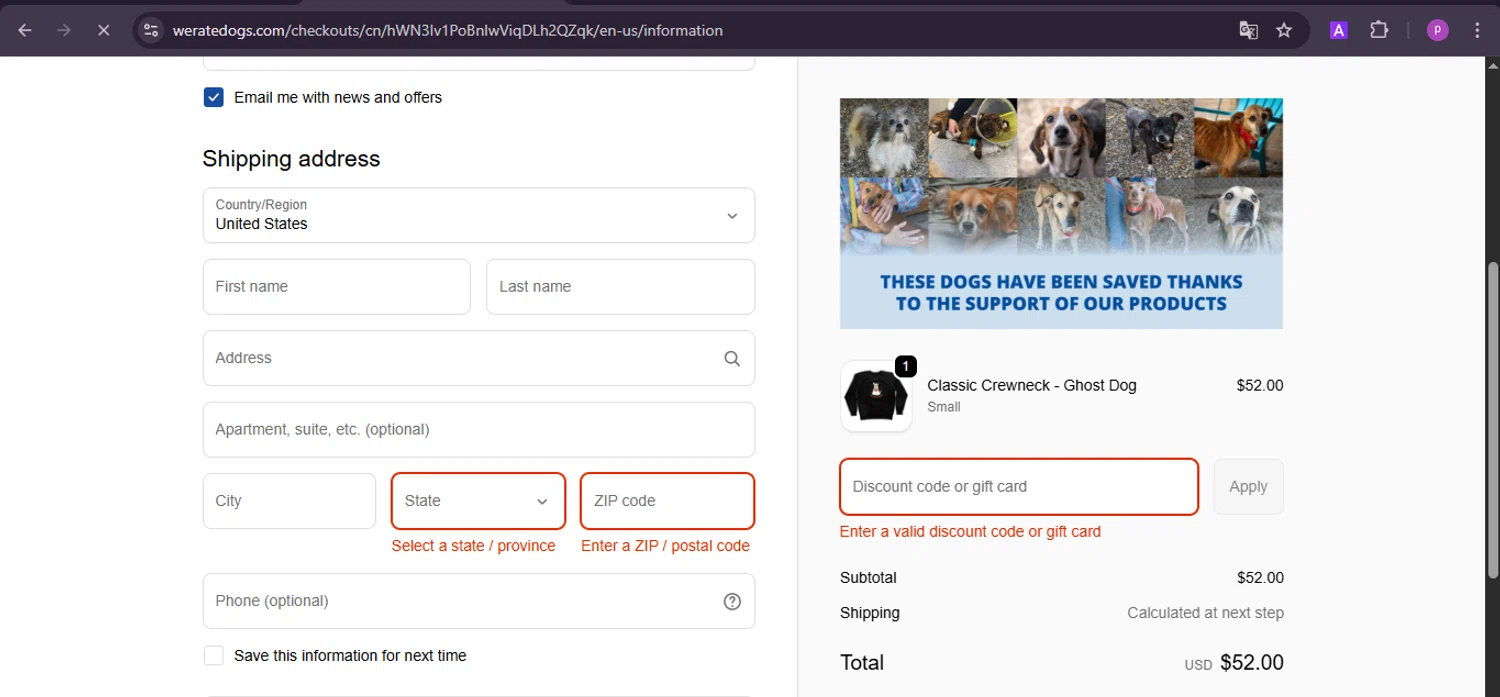Image resolution: width=1500 pixels, height=697 pixels.
Task: Click the Enter a valid discount code message
Action: (970, 532)
